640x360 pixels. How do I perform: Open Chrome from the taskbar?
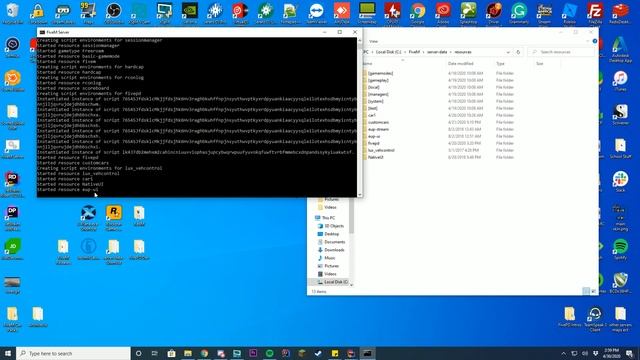(x=204, y=353)
